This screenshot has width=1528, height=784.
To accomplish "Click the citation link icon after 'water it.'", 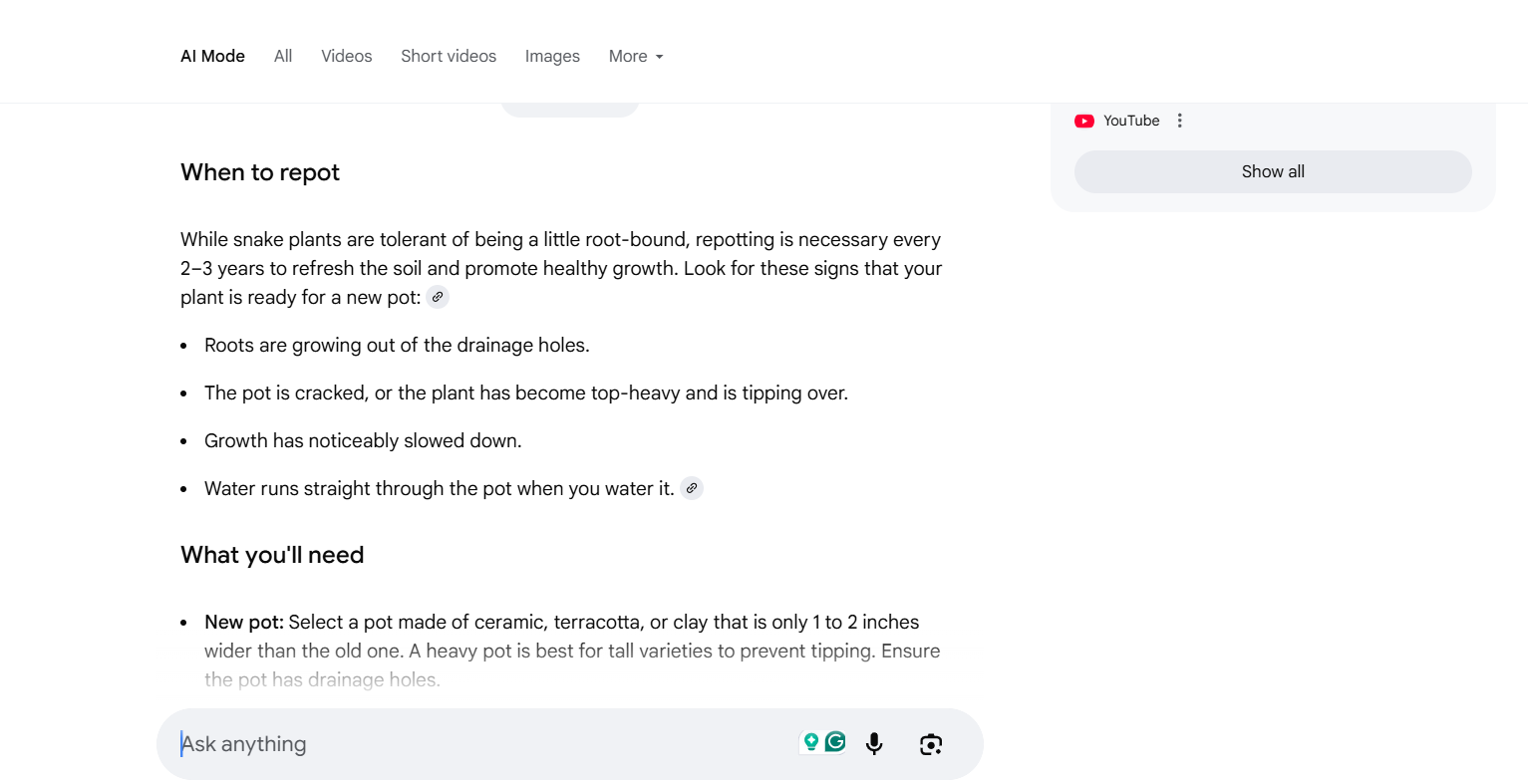I will click(x=691, y=488).
